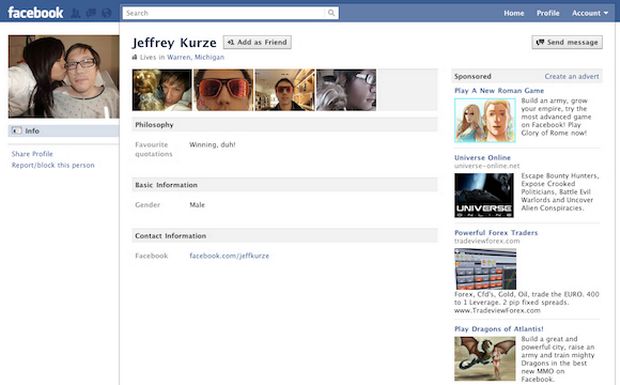This screenshot has width=620, height=385.
Task: Open friend requests icon in header
Action: coord(76,13)
